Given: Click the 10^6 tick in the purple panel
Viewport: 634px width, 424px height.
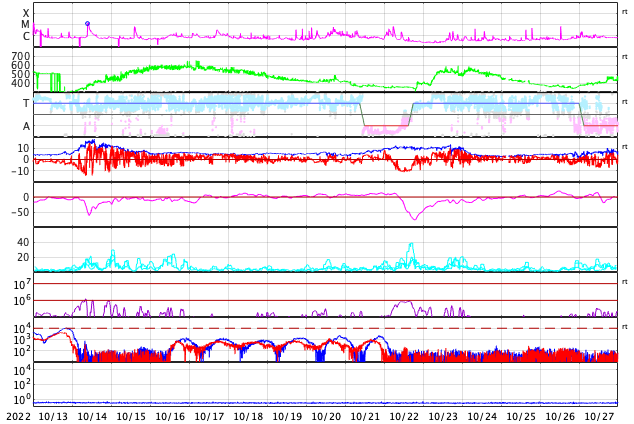Looking at the screenshot, I should tap(23, 301).
